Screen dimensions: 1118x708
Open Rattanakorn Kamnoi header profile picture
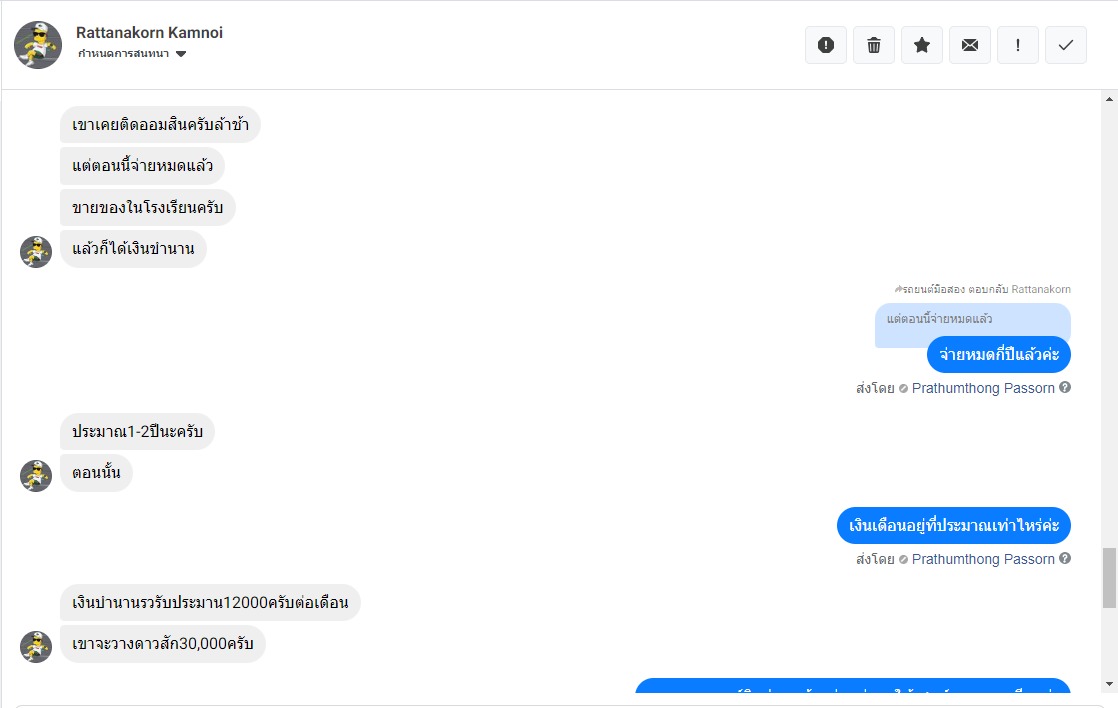pos(38,45)
